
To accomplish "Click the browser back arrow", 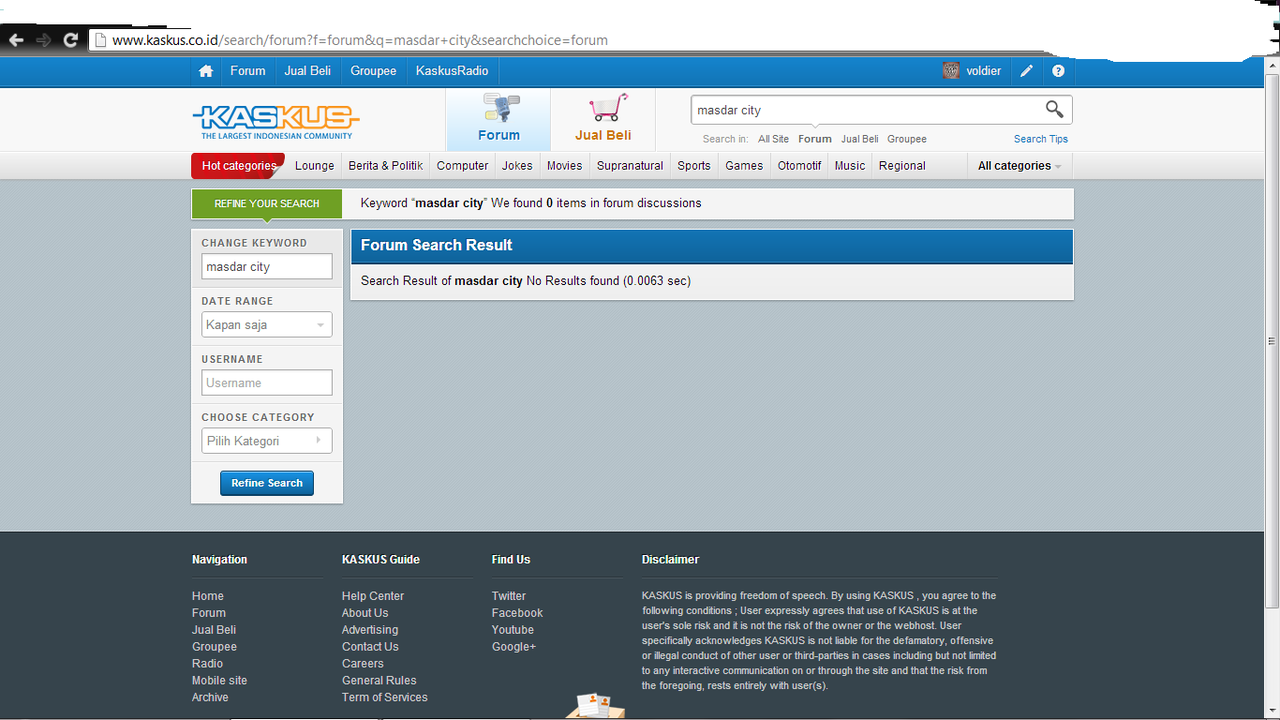I will coord(16,40).
